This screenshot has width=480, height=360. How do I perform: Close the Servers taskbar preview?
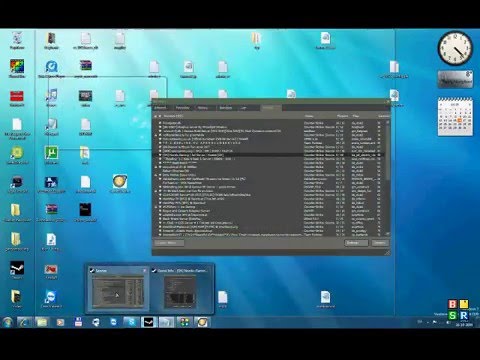click(x=145, y=270)
